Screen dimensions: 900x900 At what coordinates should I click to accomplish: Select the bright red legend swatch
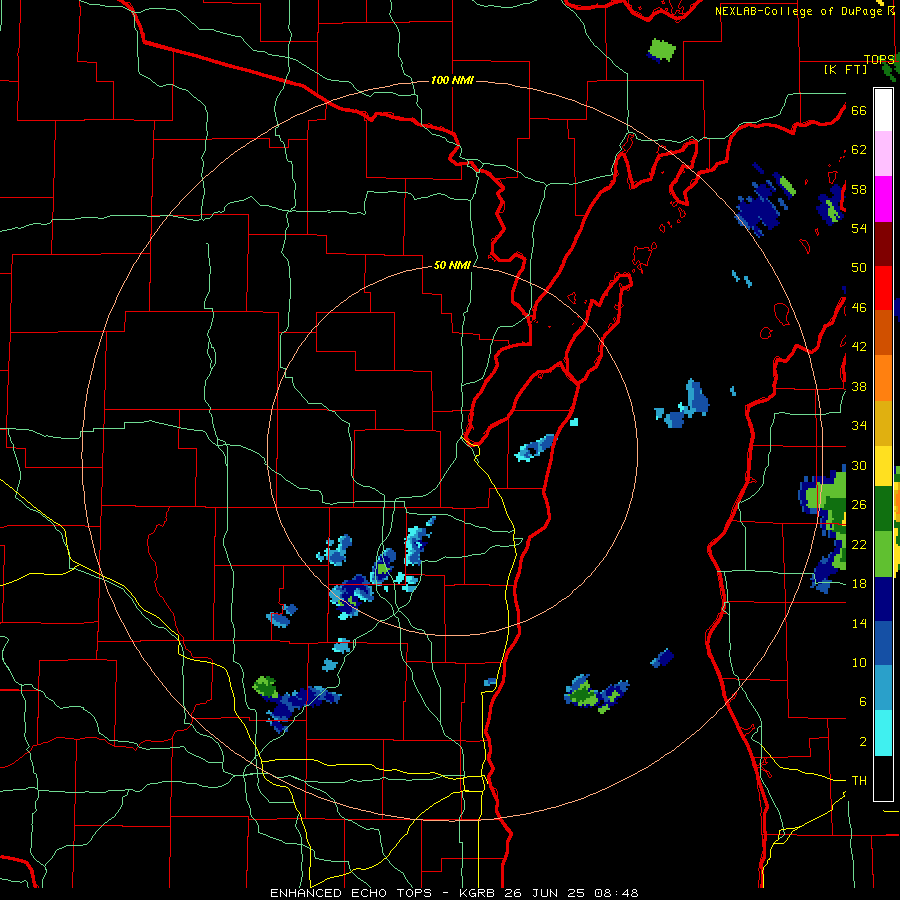pos(883,288)
